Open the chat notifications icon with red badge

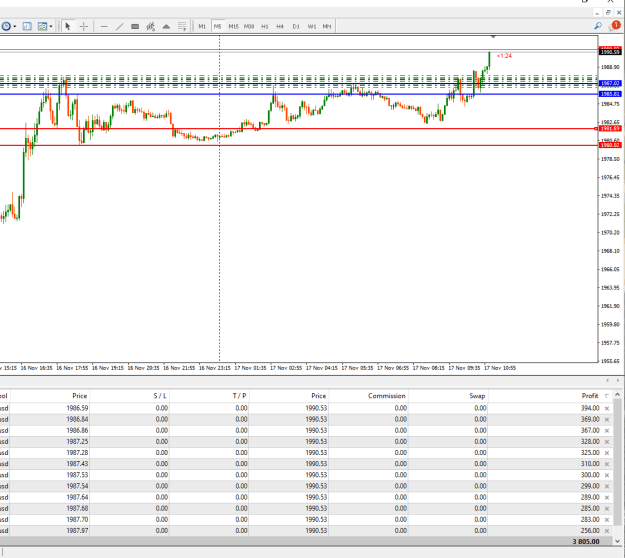615,26
